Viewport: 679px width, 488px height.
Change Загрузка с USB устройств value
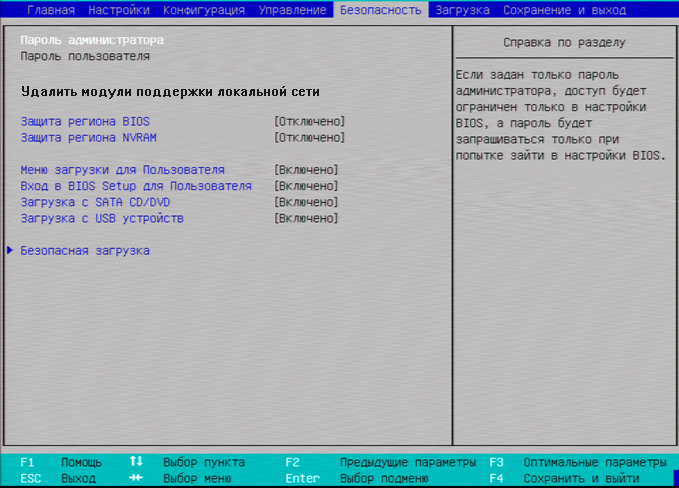306,218
